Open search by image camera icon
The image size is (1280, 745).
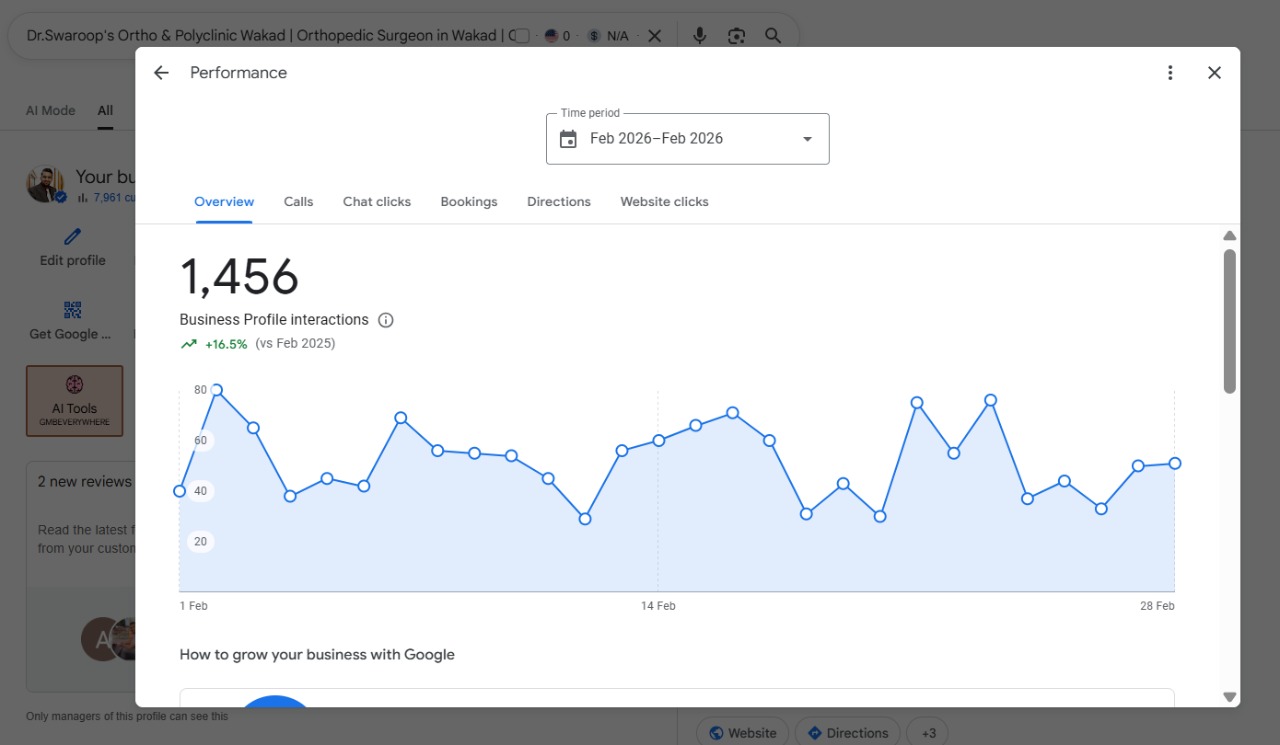737,36
